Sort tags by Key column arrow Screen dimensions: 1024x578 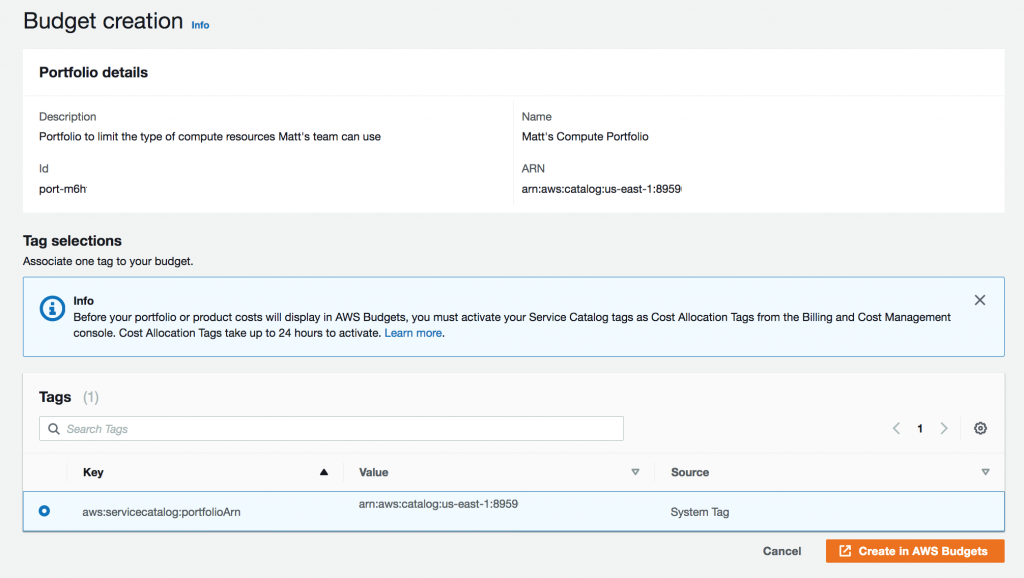coord(324,472)
